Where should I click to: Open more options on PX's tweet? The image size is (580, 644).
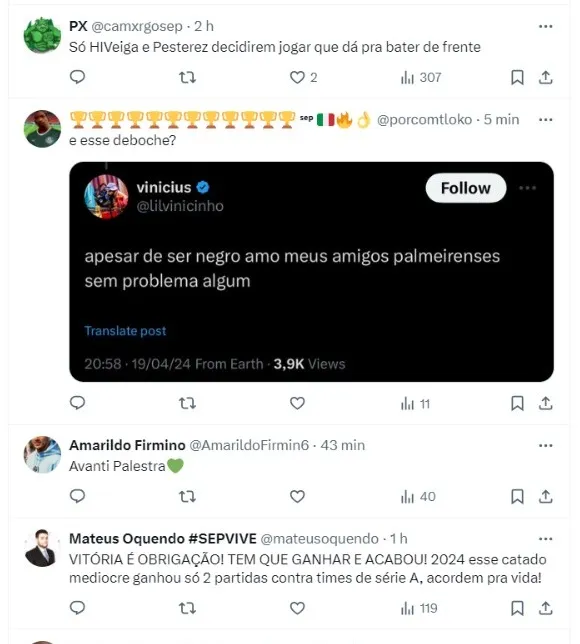click(x=545, y=26)
